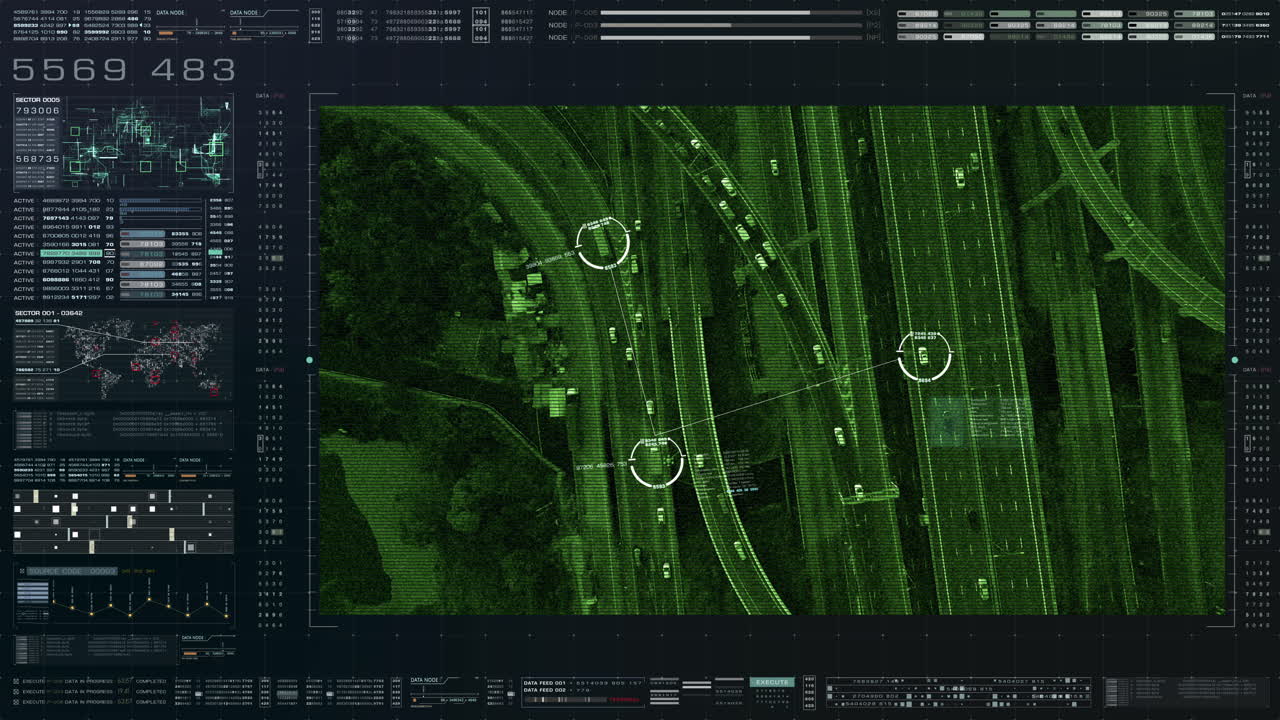Toggle the third EXECUTE row checkbox
Image resolution: width=1280 pixels, height=720 pixels.
point(16,701)
